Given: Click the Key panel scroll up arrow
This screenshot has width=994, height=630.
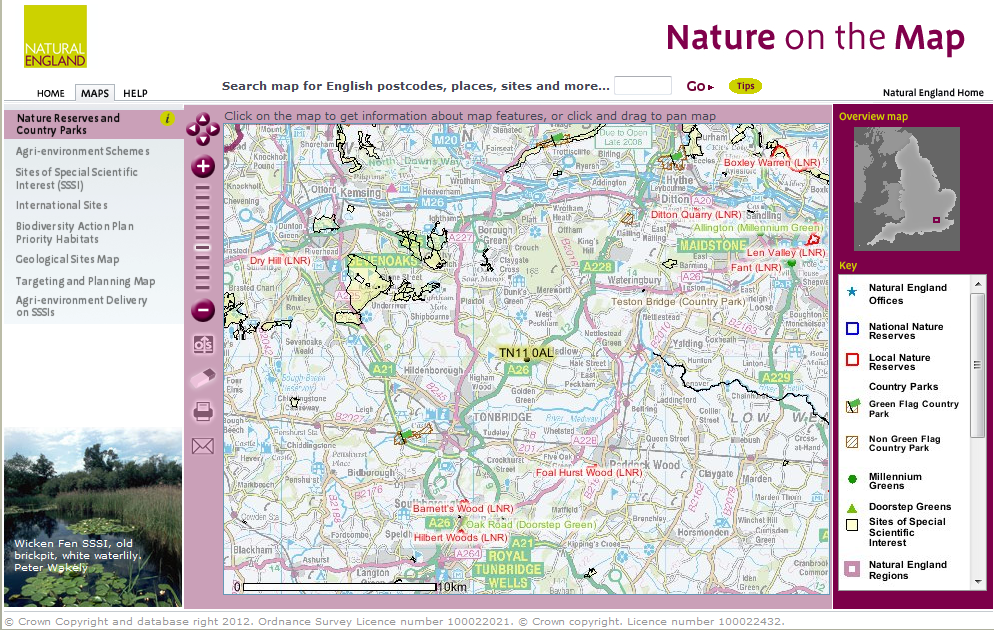Looking at the screenshot, I should [x=978, y=285].
